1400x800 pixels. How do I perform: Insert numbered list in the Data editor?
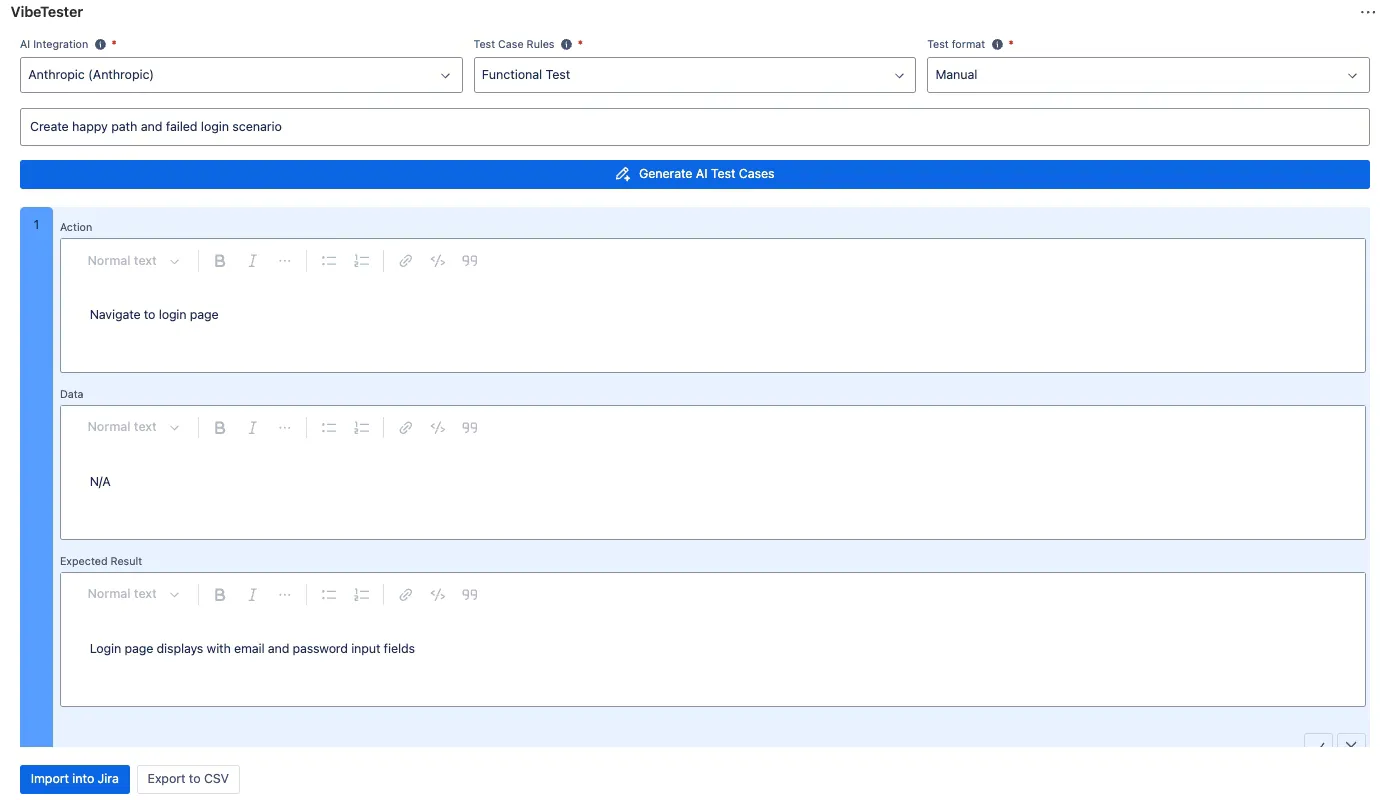pyautogui.click(x=361, y=427)
